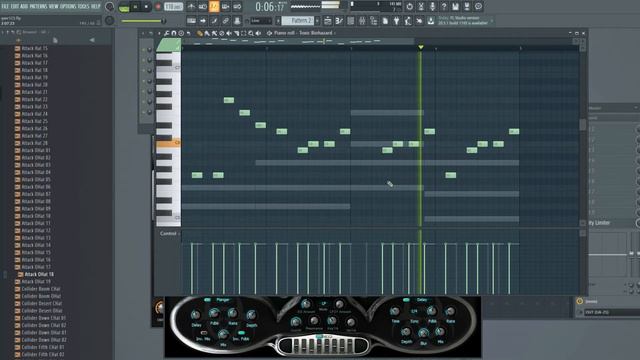Toggle the metronome icon in the recording panel
The image size is (640, 360).
(191, 7)
